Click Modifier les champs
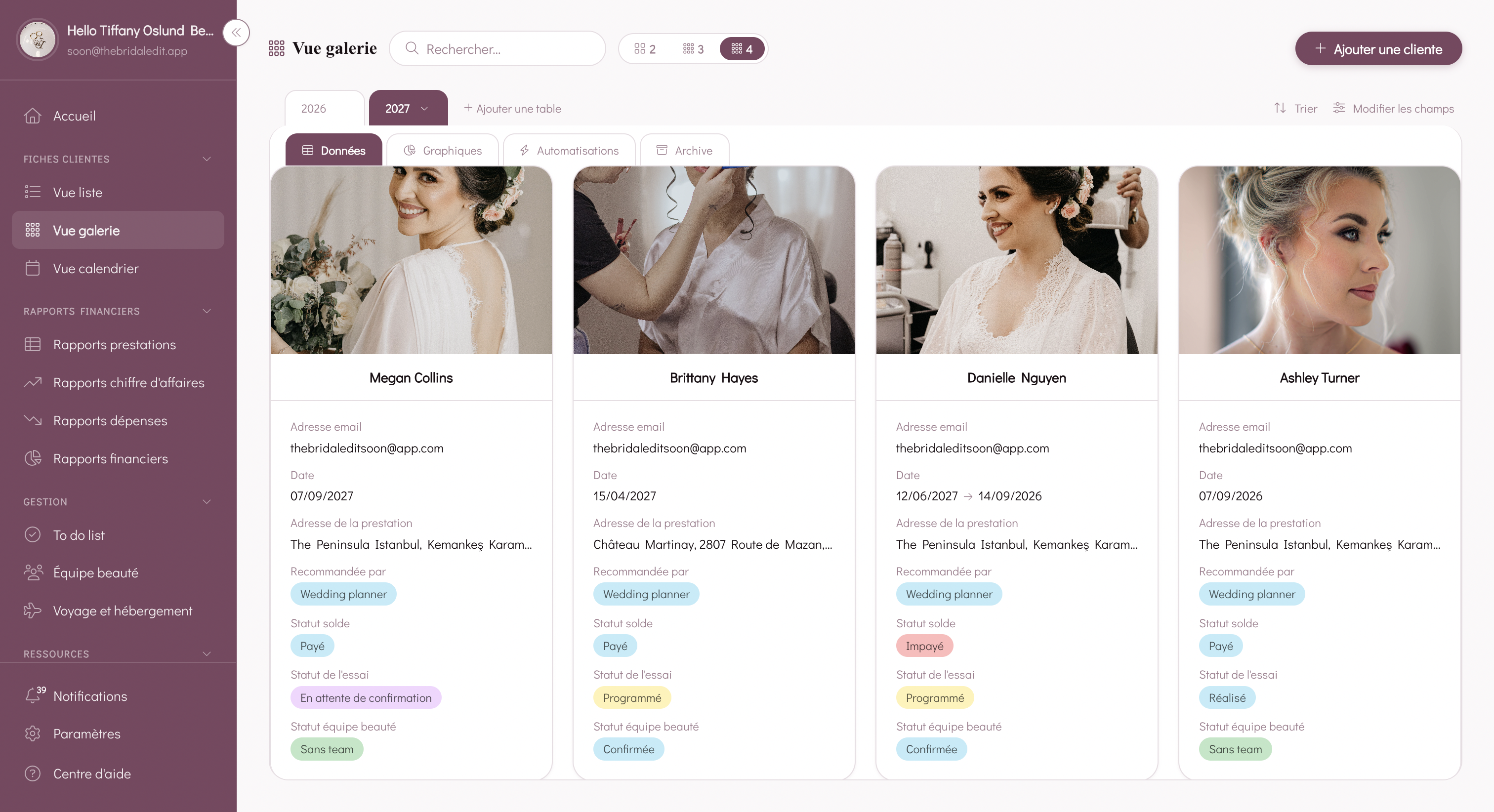Viewport: 1494px width, 812px height. click(x=1393, y=109)
